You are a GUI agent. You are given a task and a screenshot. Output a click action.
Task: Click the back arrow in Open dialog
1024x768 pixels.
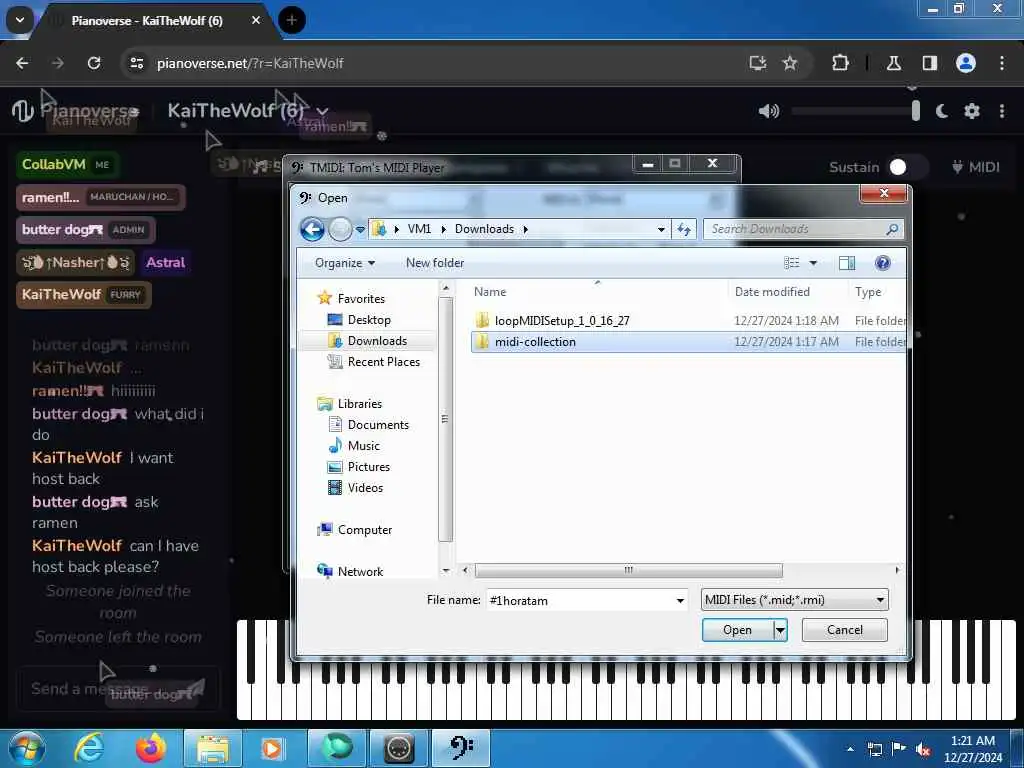click(312, 229)
